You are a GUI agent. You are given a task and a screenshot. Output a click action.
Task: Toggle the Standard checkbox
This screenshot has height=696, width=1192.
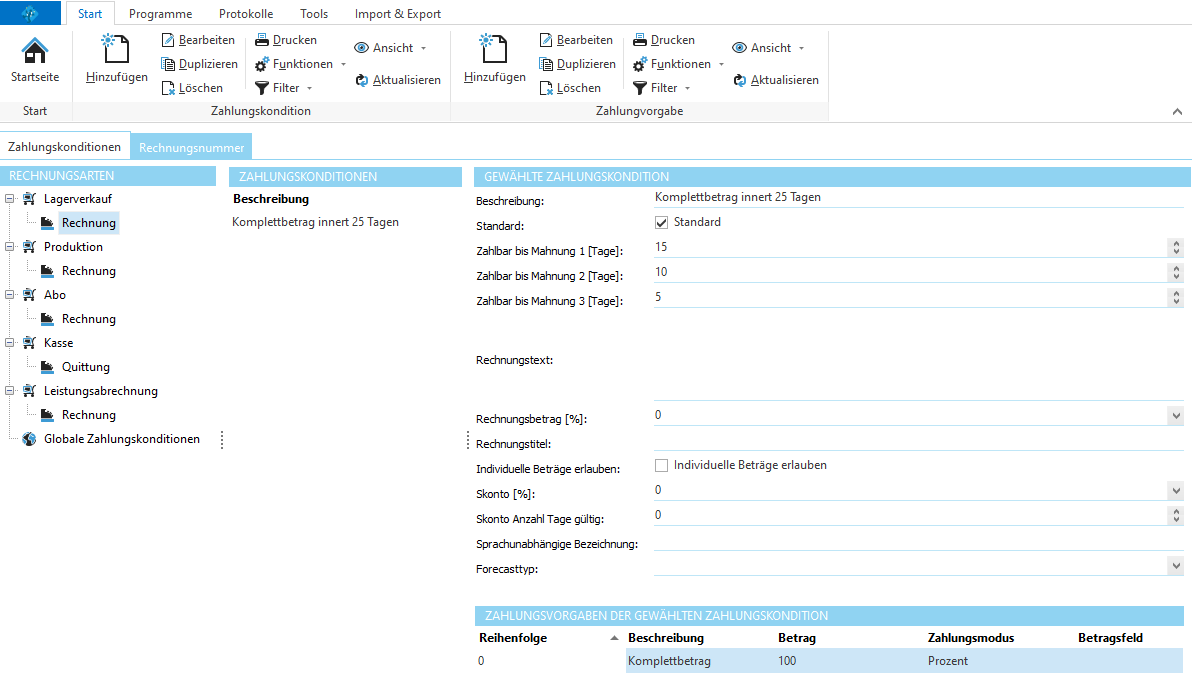661,222
